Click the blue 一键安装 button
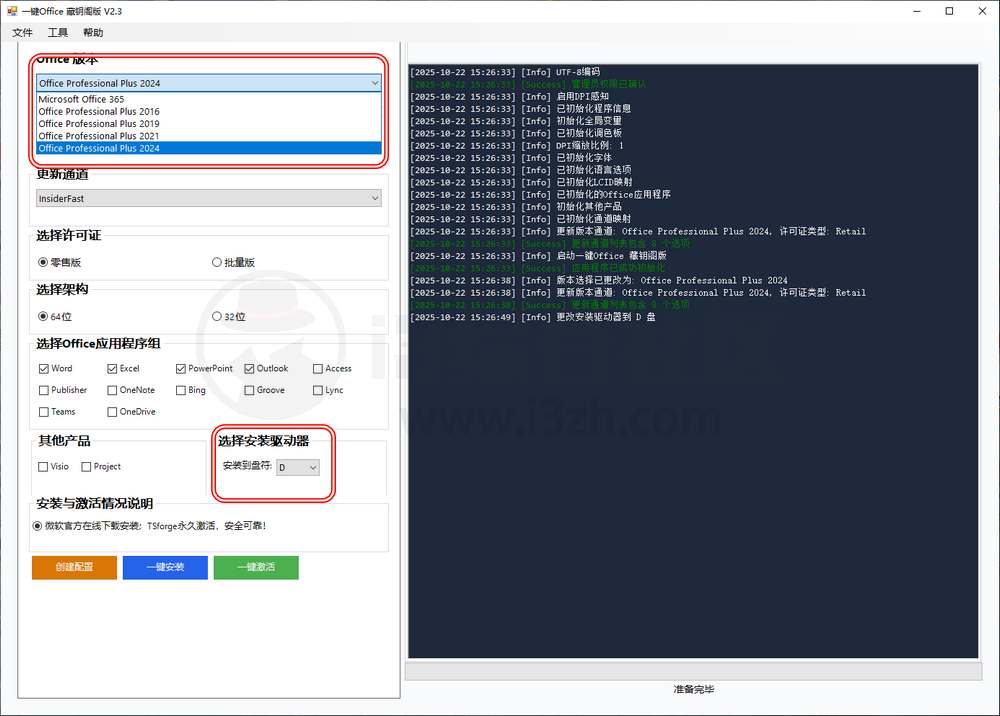 (165, 567)
